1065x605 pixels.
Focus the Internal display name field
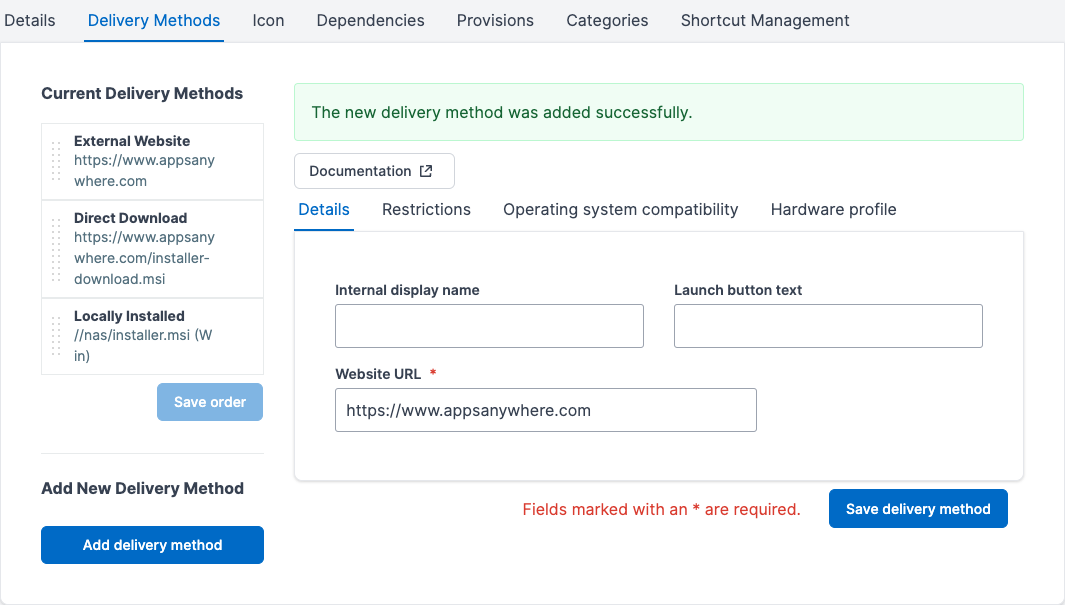[489, 327]
